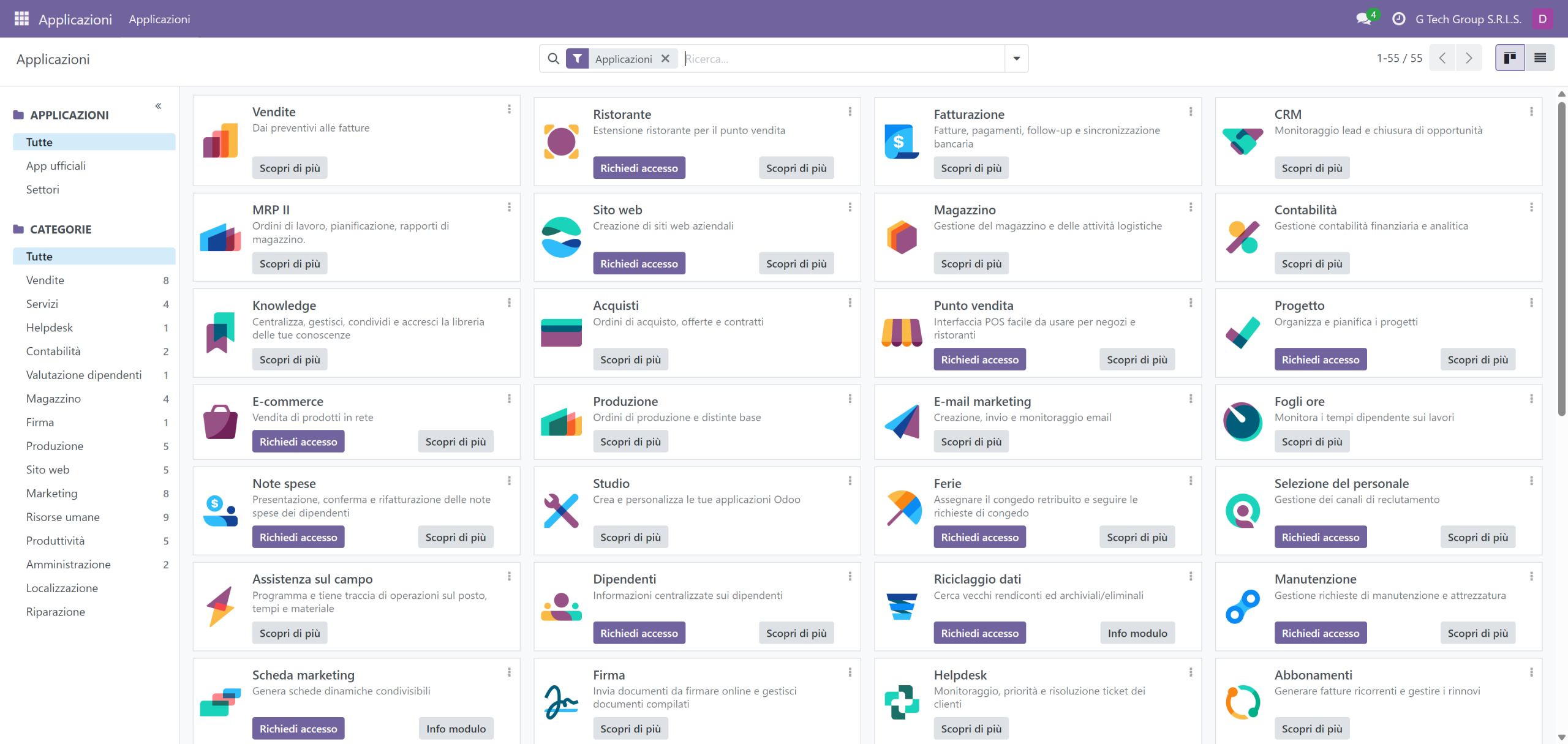
Task: Open the activities clock icon
Action: coord(1399,19)
